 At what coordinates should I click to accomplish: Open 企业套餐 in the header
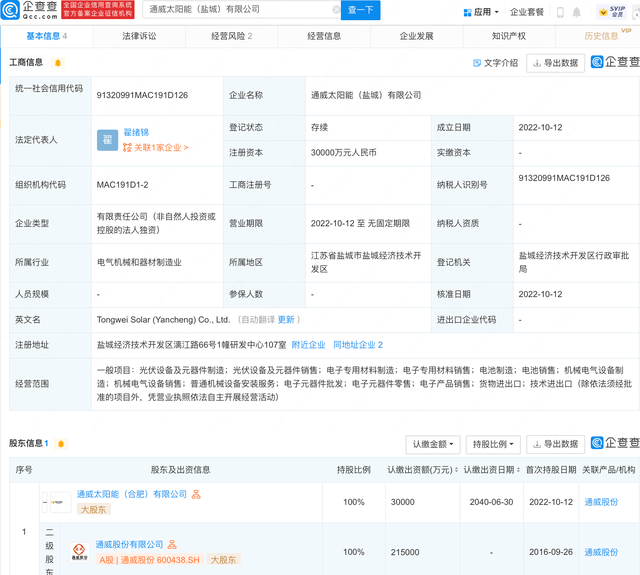(x=527, y=12)
